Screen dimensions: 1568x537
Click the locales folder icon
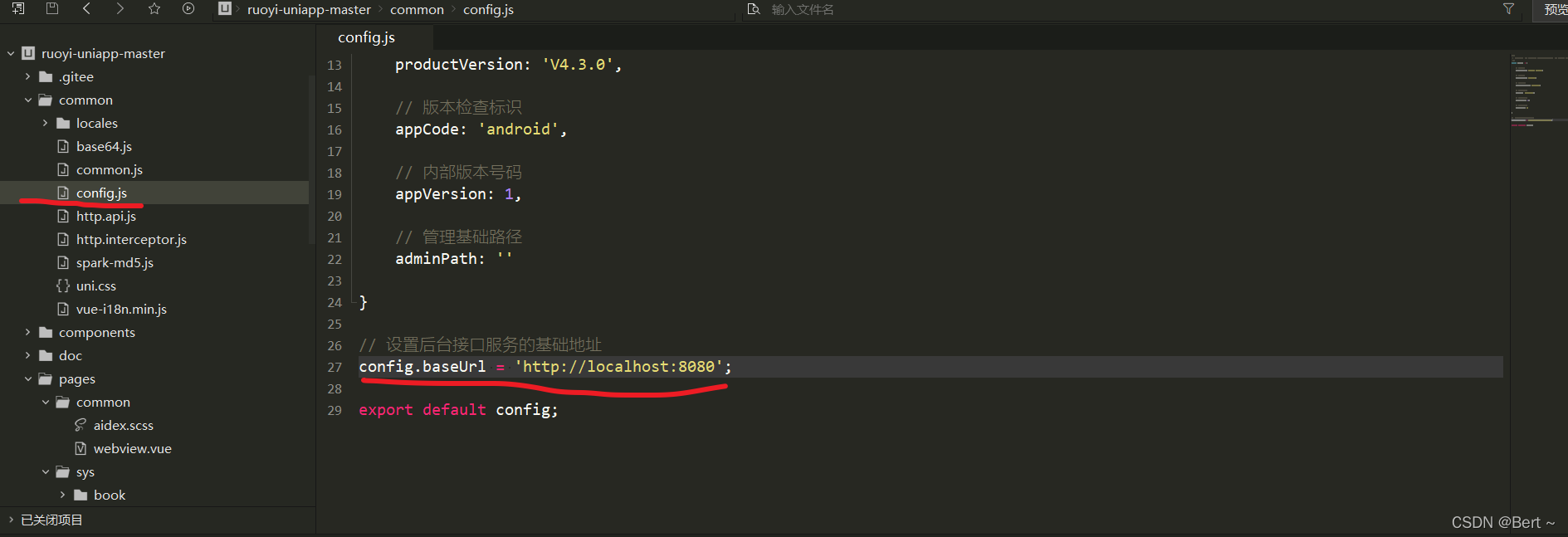coord(63,123)
